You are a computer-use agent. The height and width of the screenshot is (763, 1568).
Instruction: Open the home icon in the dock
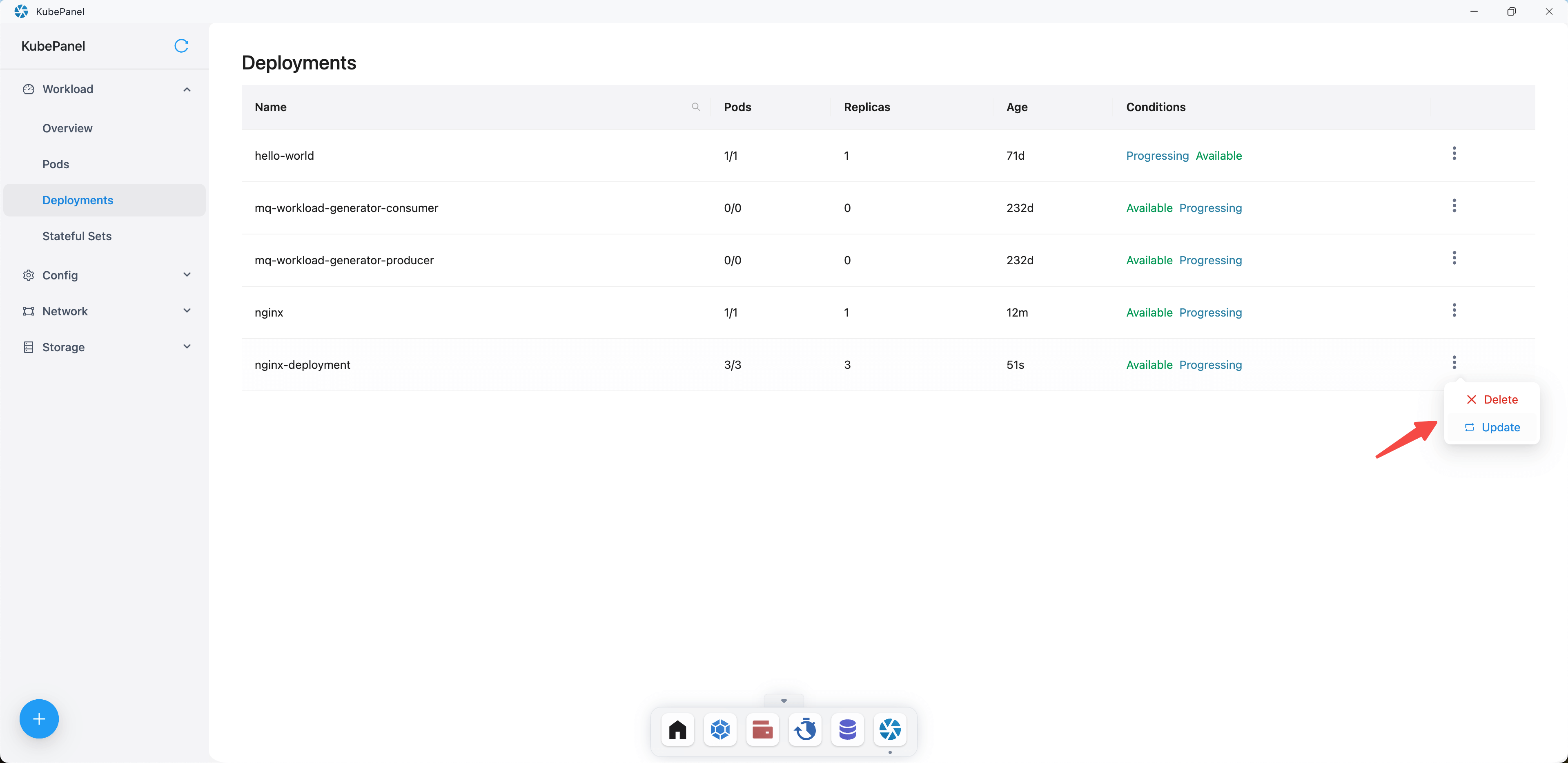coord(677,730)
